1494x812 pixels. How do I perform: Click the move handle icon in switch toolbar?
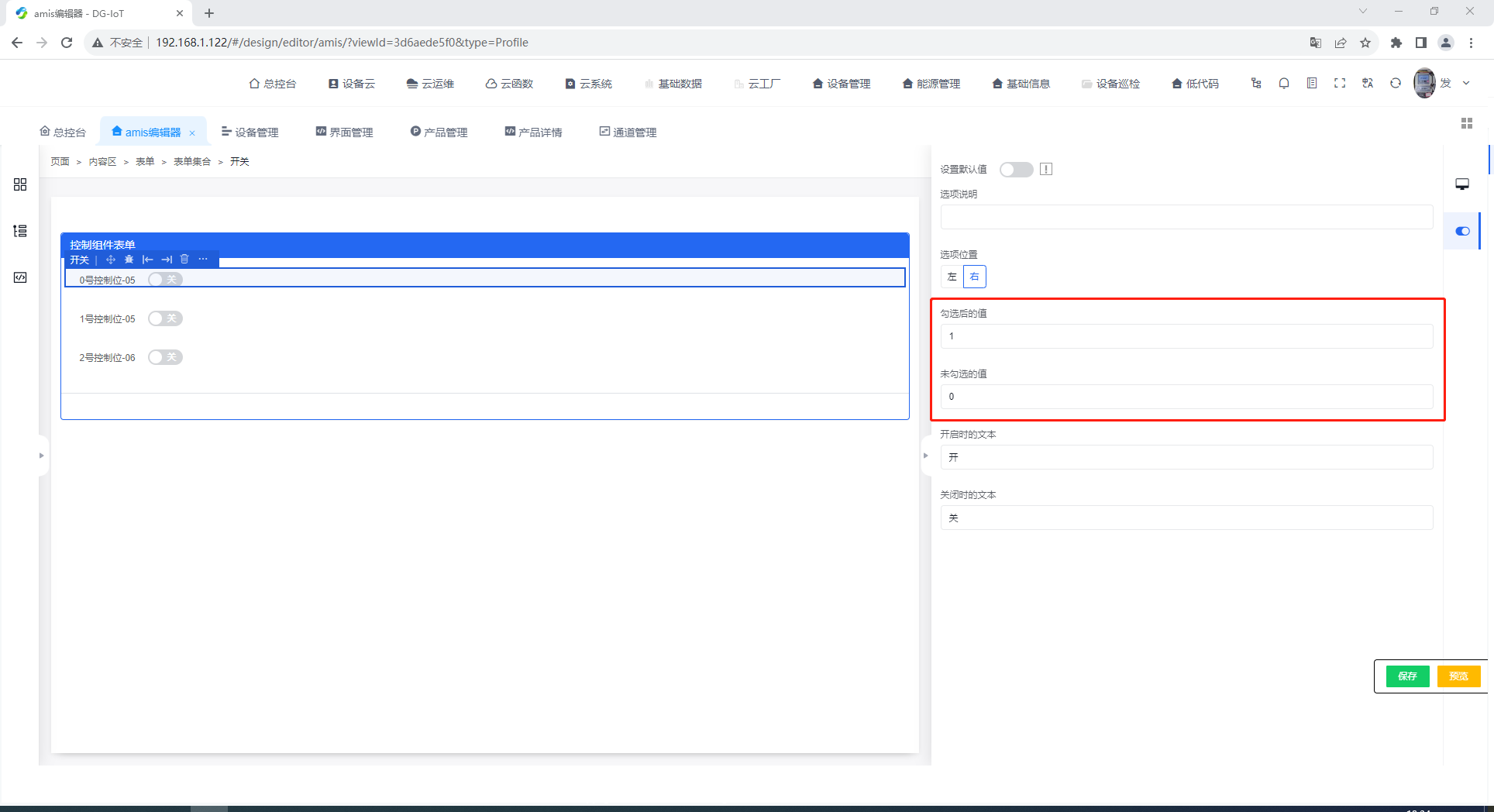click(x=110, y=260)
